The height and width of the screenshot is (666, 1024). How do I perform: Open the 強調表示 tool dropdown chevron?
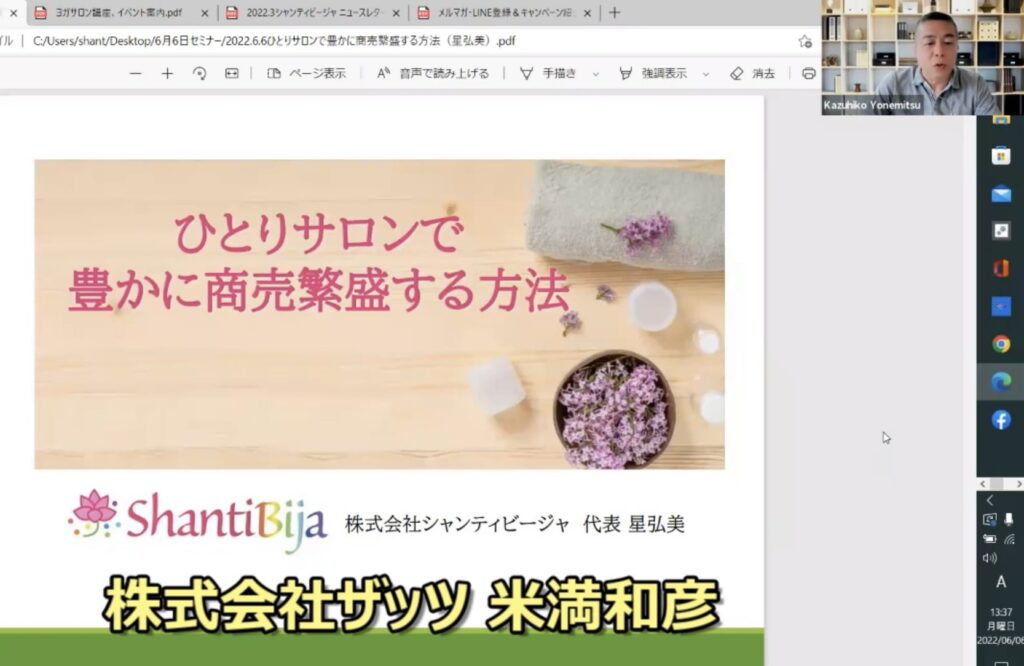coord(704,73)
